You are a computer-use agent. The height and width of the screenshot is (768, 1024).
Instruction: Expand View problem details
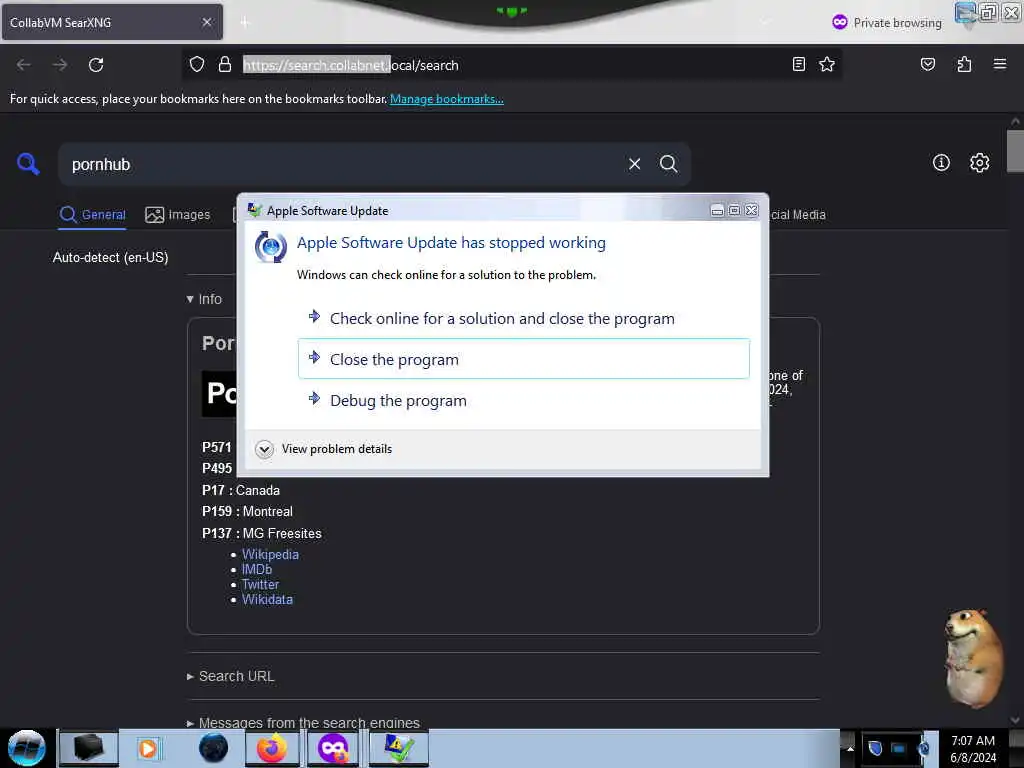(324, 449)
